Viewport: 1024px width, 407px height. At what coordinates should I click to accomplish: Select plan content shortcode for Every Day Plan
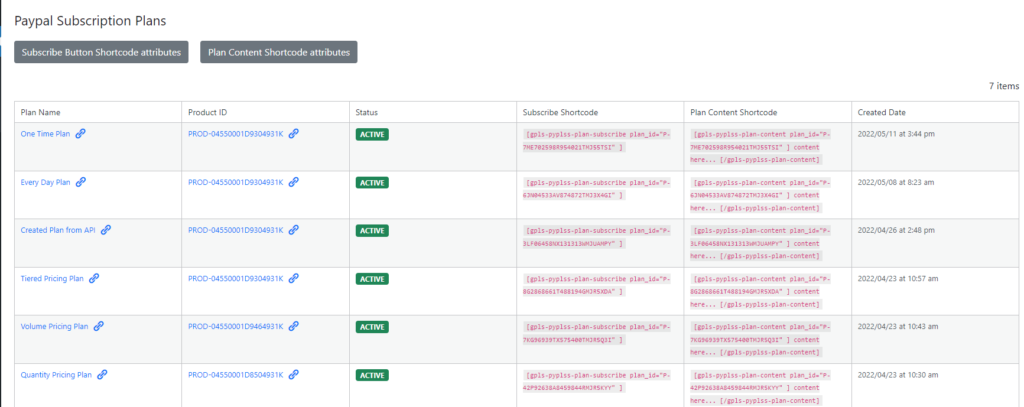[x=761, y=195]
